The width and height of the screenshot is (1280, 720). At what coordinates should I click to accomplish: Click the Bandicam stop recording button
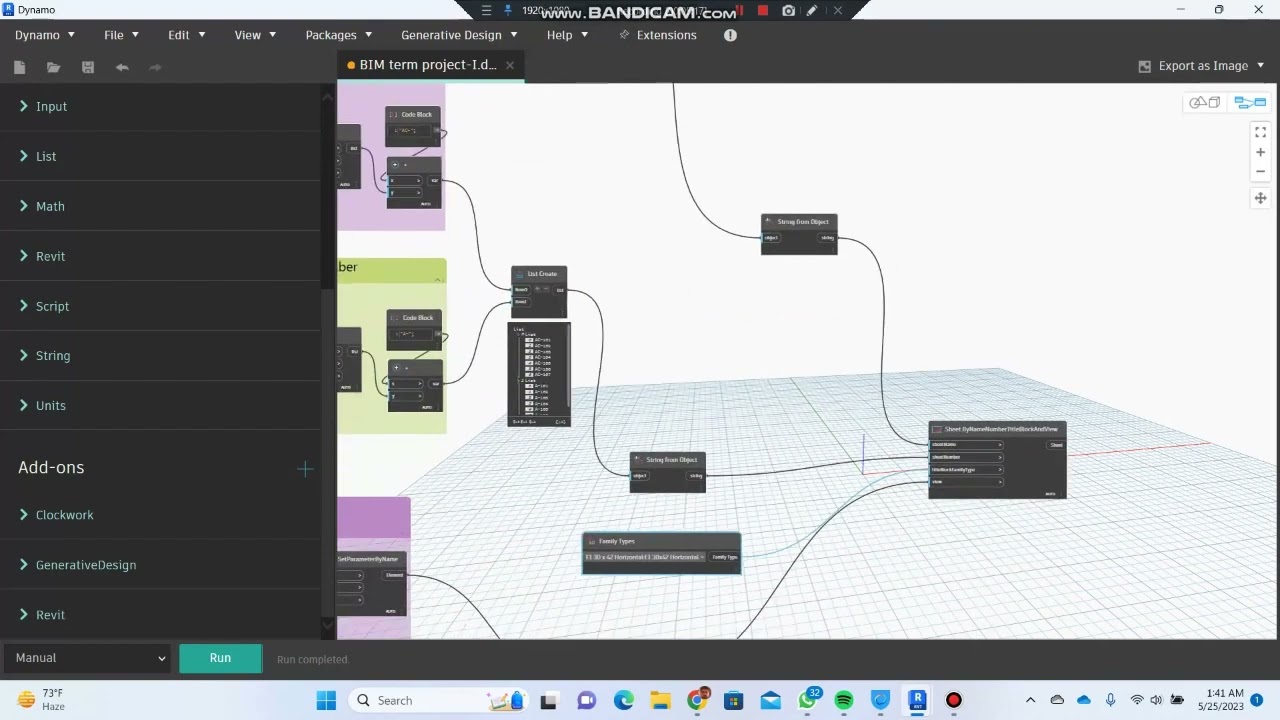762,11
